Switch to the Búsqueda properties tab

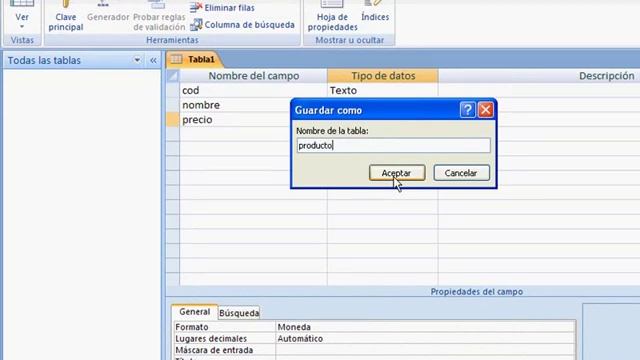pos(239,313)
